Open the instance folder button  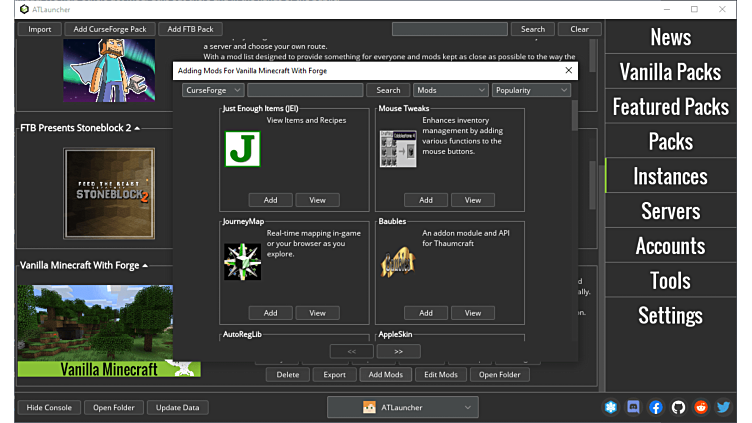tap(499, 375)
